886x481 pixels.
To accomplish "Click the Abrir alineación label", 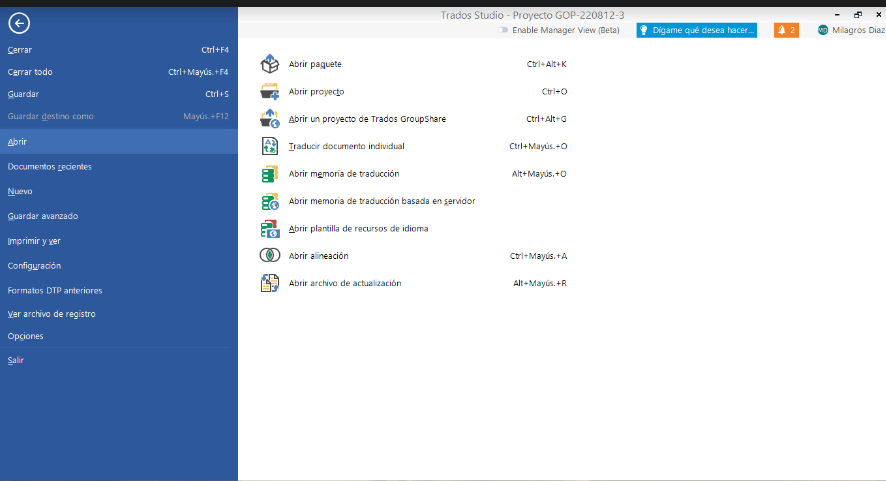I will [318, 255].
